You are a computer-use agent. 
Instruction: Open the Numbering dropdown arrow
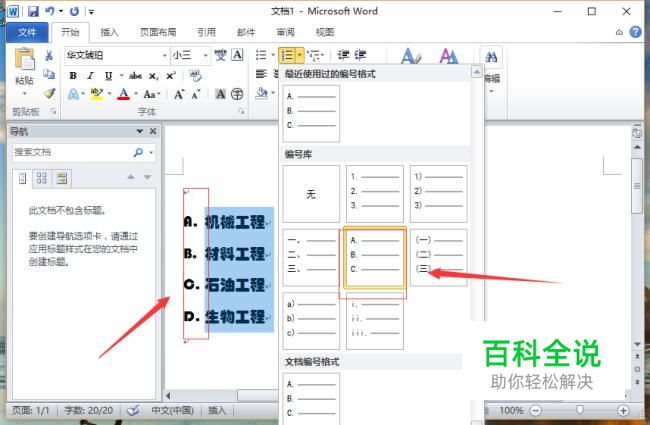coord(300,55)
